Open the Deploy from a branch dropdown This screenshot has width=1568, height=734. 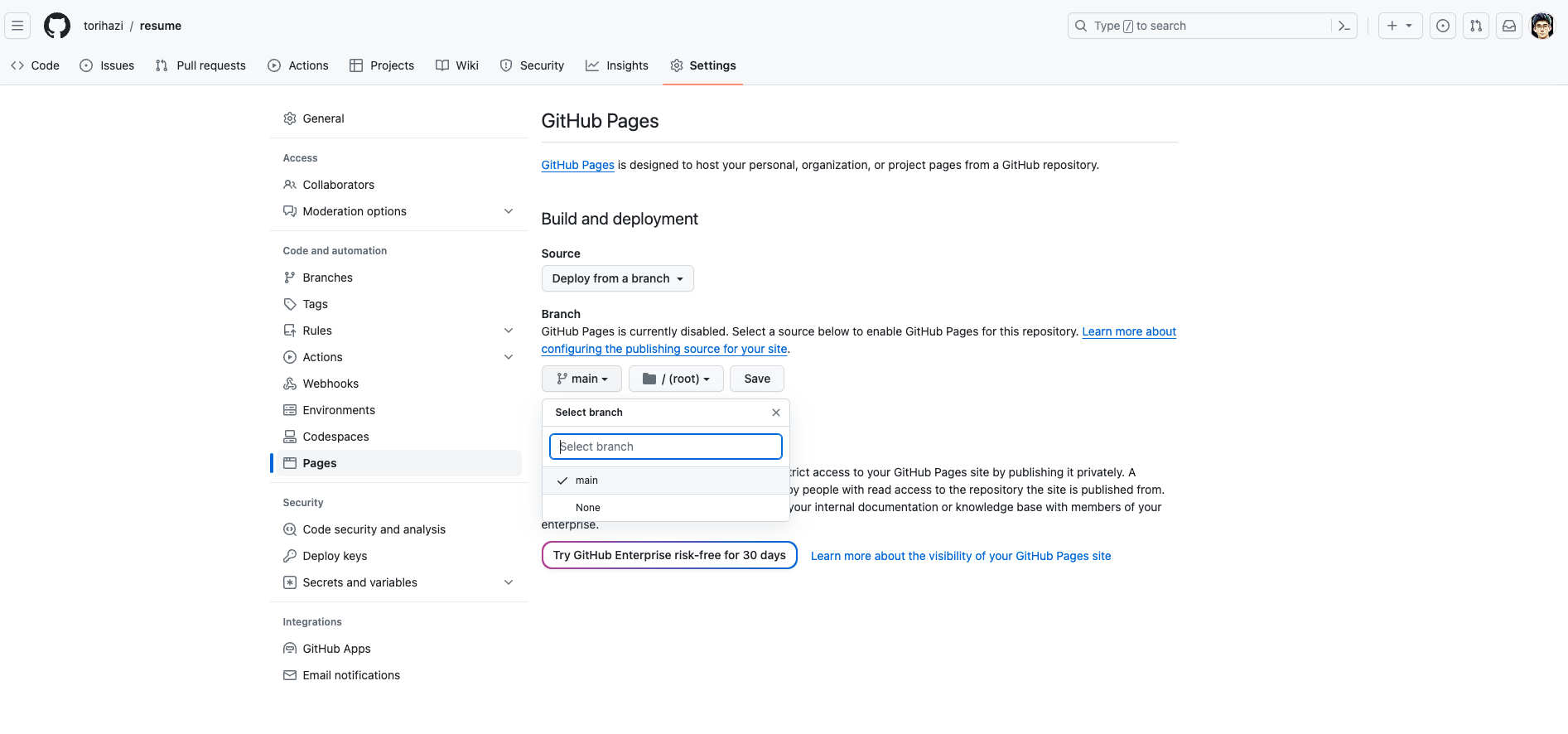tap(617, 278)
